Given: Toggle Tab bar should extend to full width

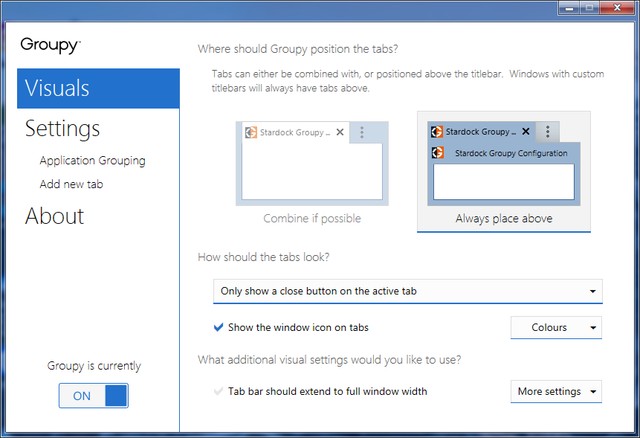Looking at the screenshot, I should pyautogui.click(x=219, y=391).
